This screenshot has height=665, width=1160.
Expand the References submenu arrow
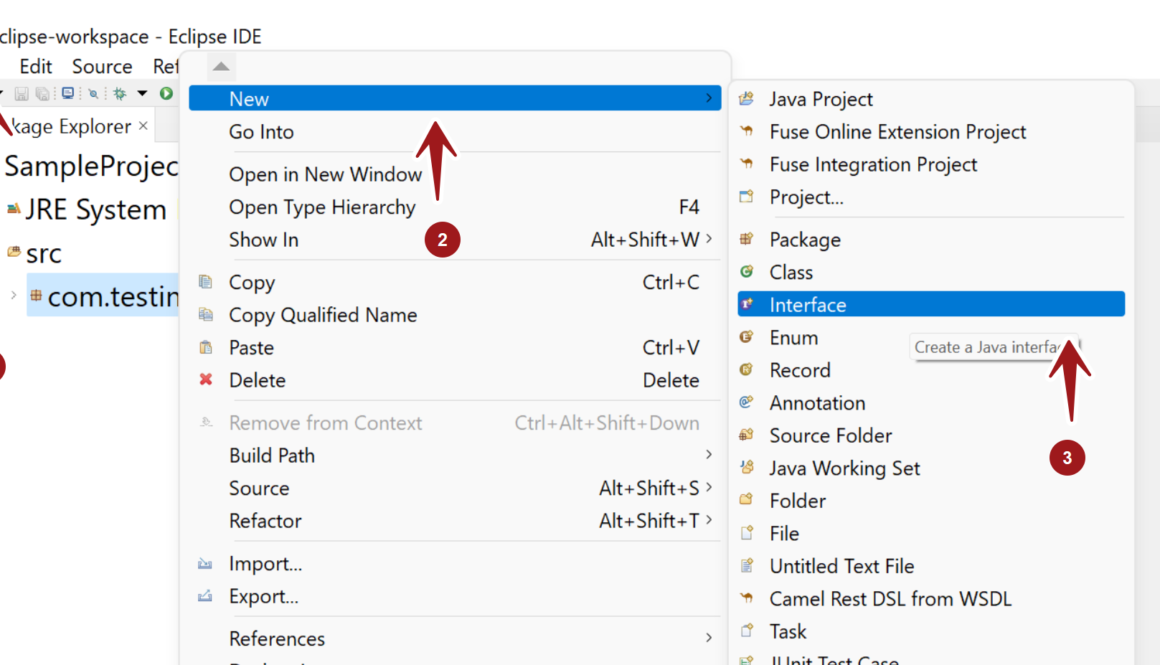(x=708, y=638)
